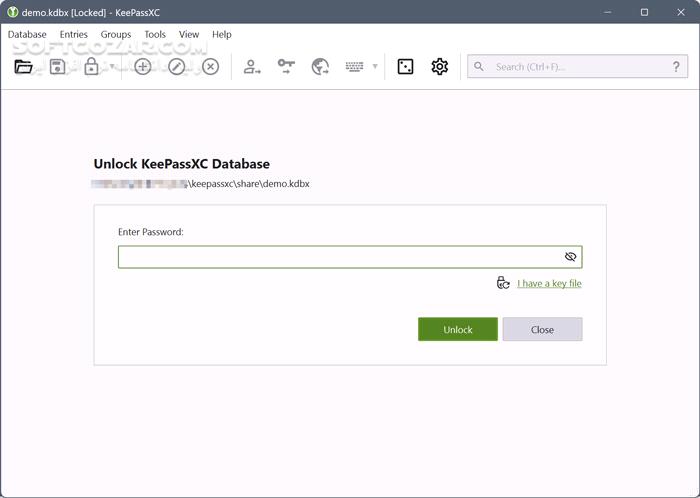Click the Lock database padlock icon
The image size is (700, 498).
coord(91,66)
